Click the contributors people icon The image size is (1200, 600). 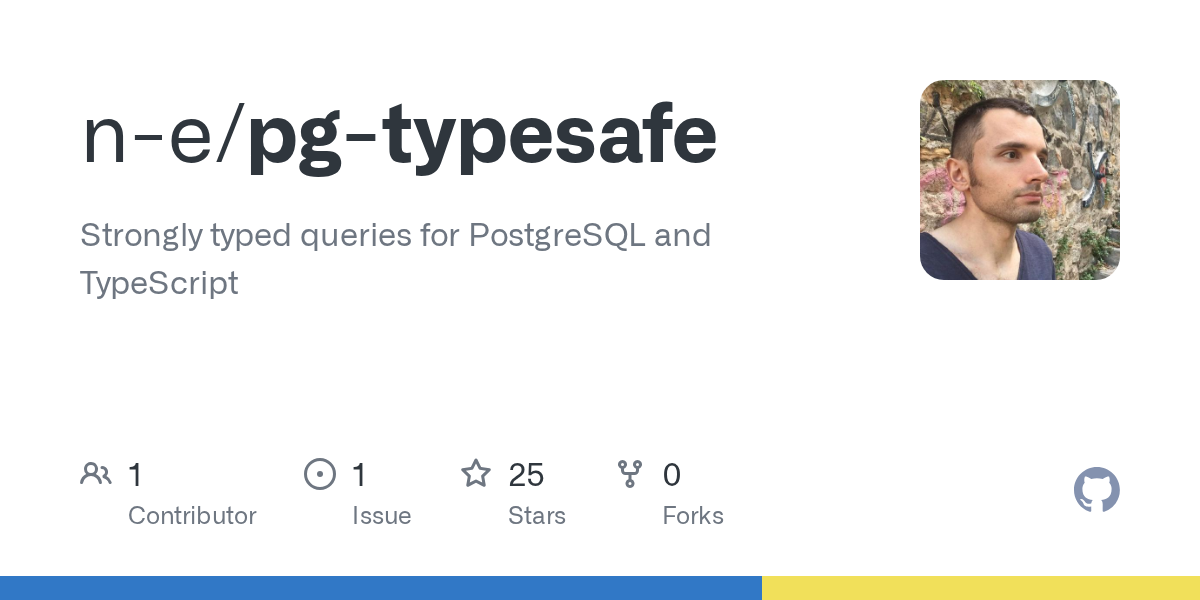(96, 473)
